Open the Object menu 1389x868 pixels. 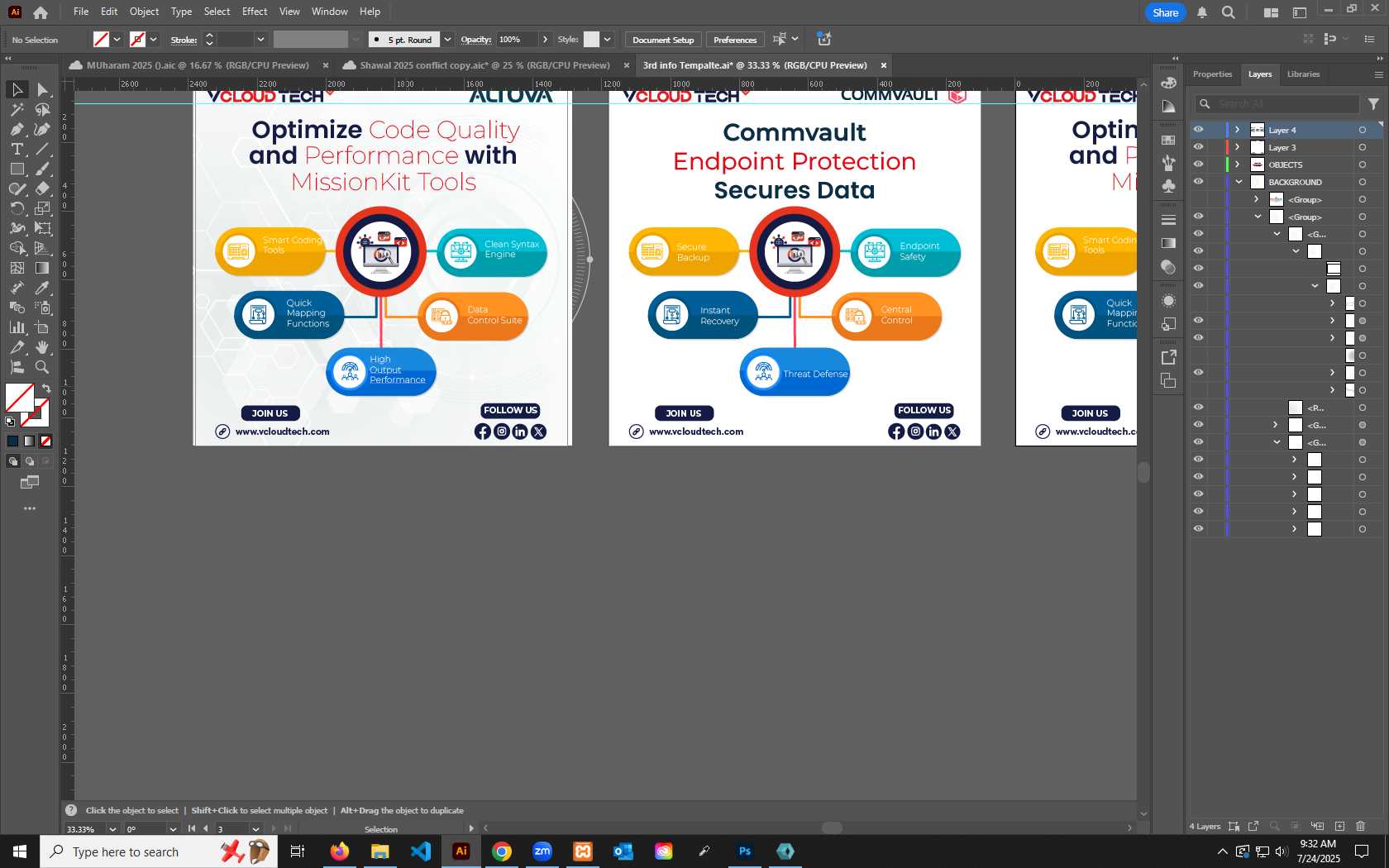pos(144,12)
